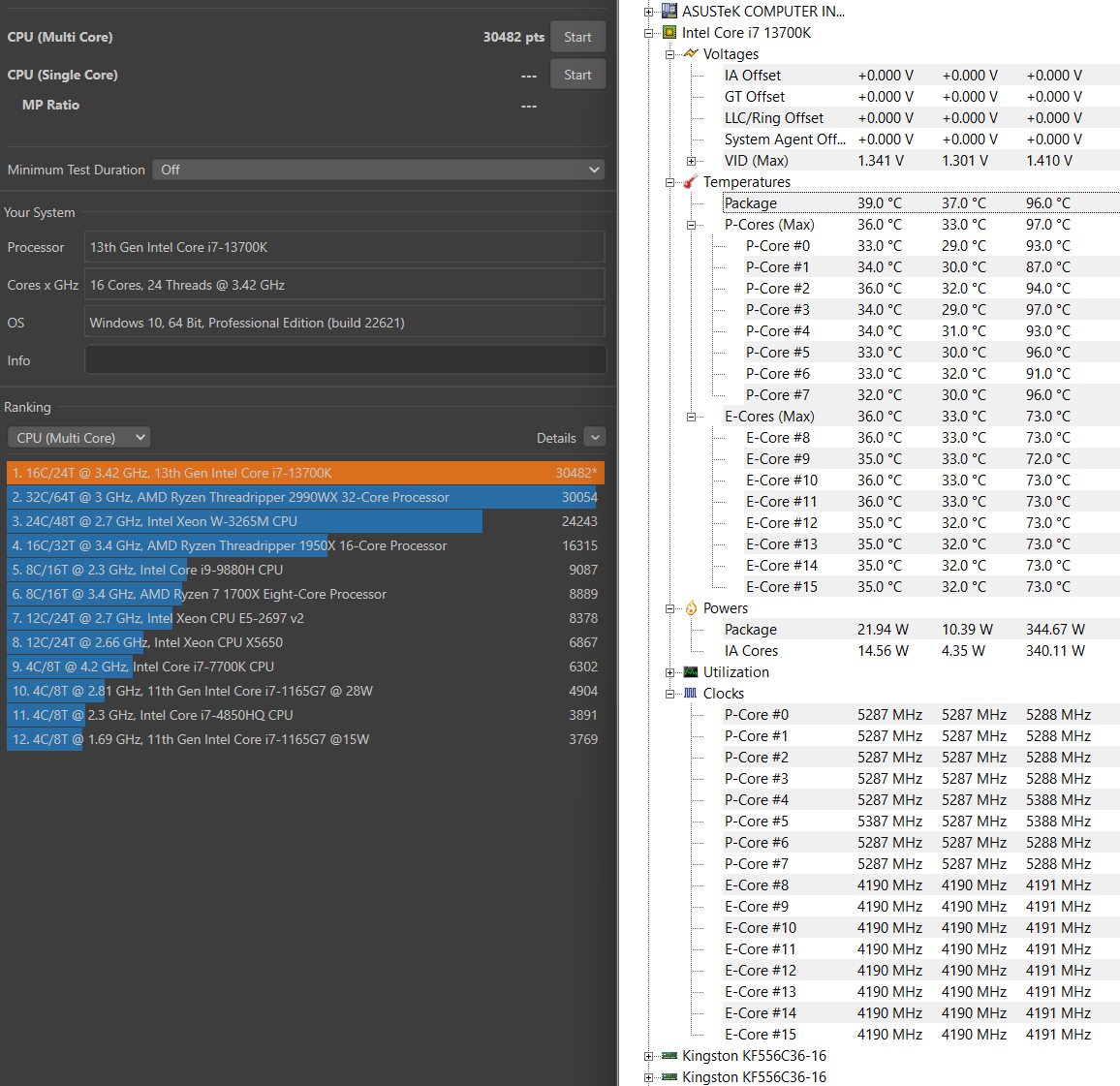1120x1086 pixels.
Task: Select the E-Core #8 clock row
Action: [920, 885]
